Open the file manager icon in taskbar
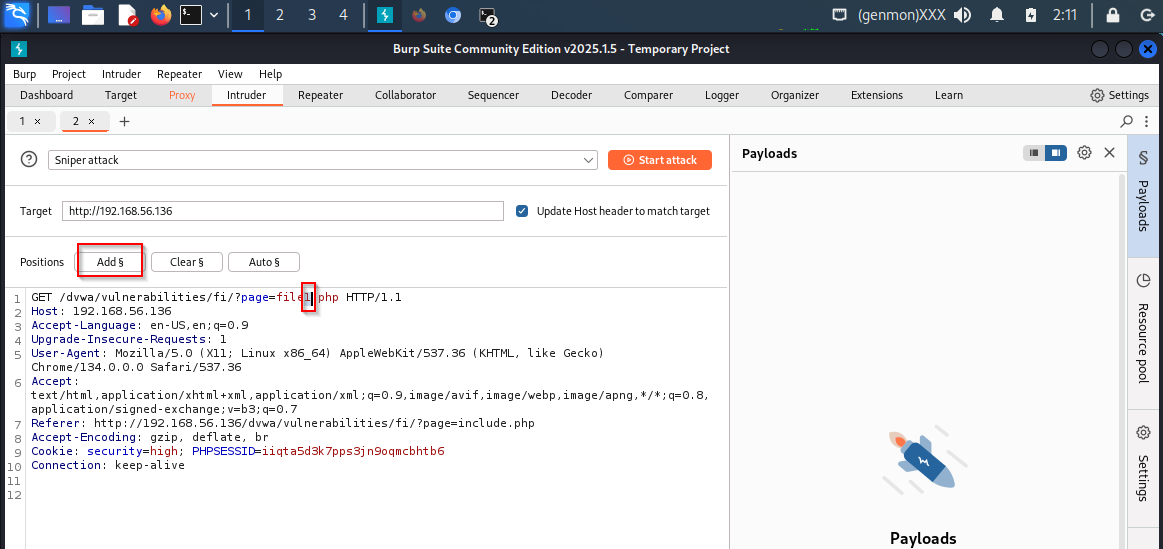The width and height of the screenshot is (1163, 549). pyautogui.click(x=93, y=15)
